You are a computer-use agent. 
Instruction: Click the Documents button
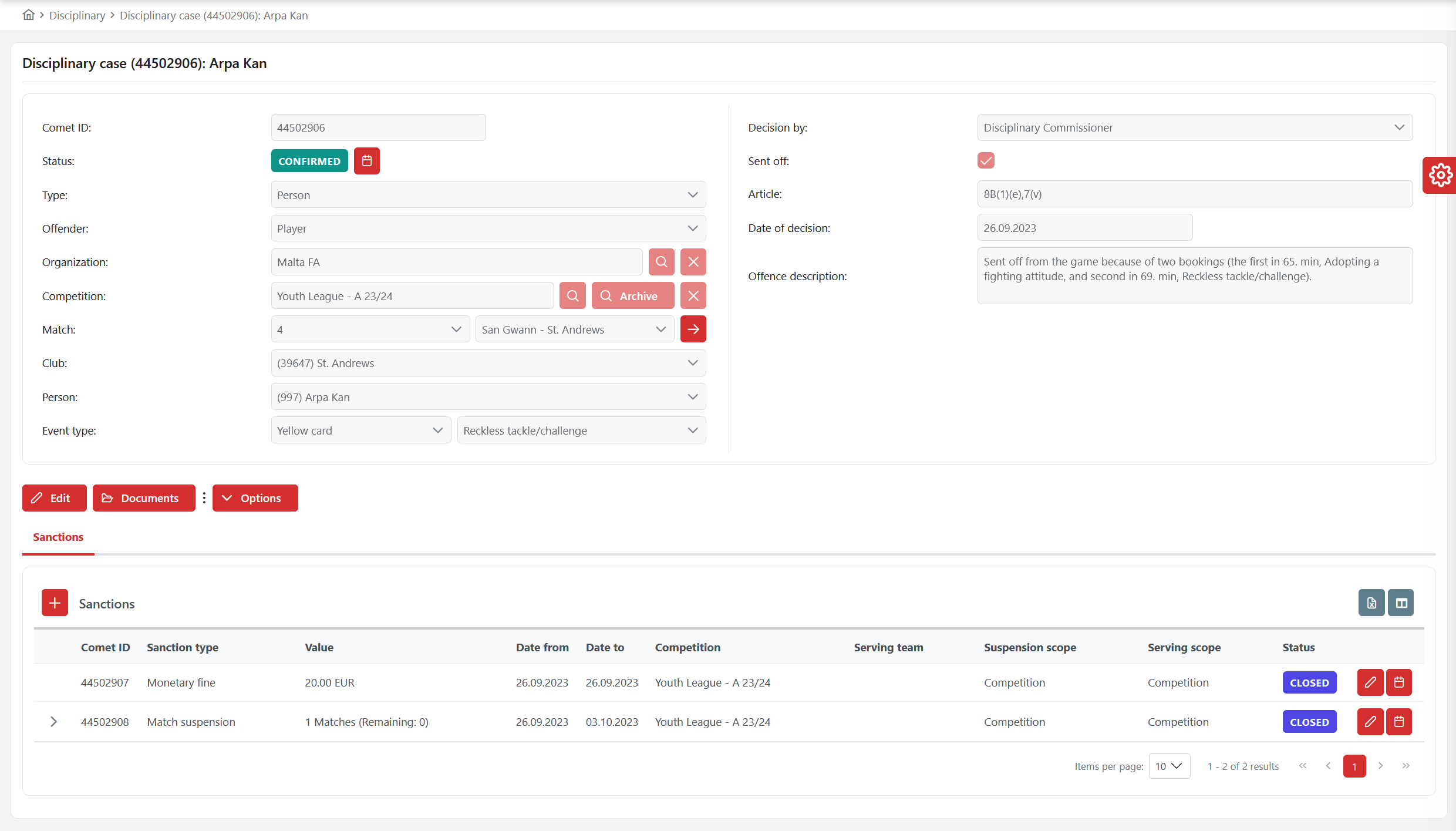coord(144,498)
